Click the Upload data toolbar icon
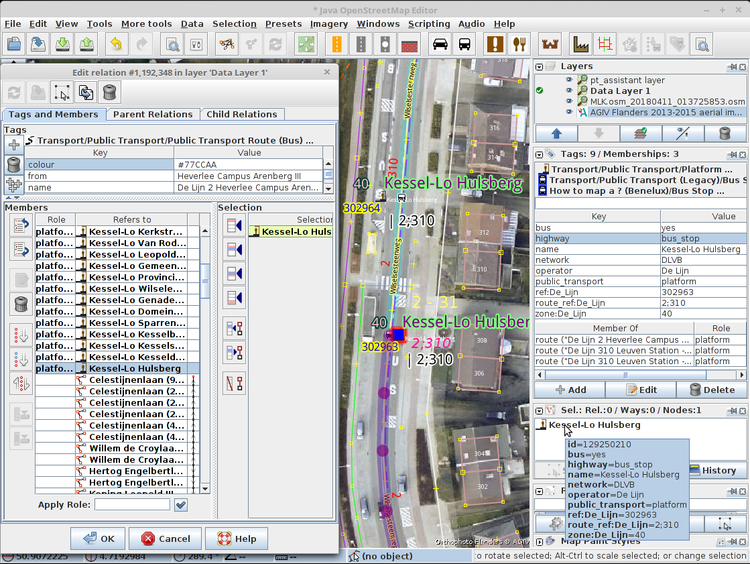This screenshot has height=564, width=750. [x=87, y=44]
